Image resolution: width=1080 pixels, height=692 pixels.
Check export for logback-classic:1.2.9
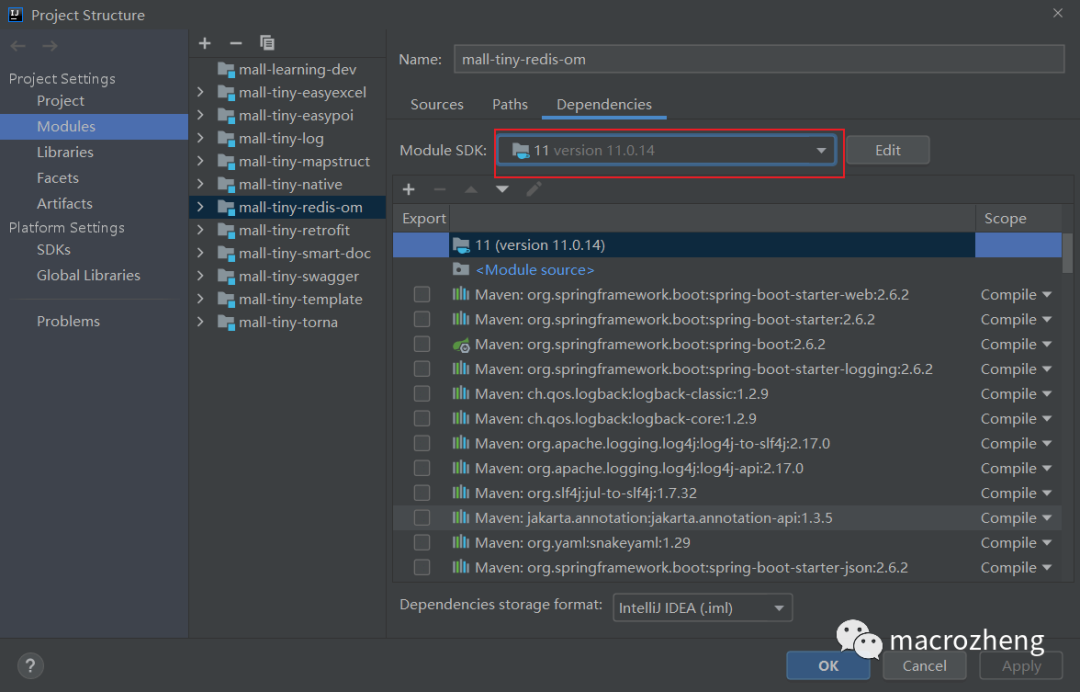pyautogui.click(x=422, y=394)
